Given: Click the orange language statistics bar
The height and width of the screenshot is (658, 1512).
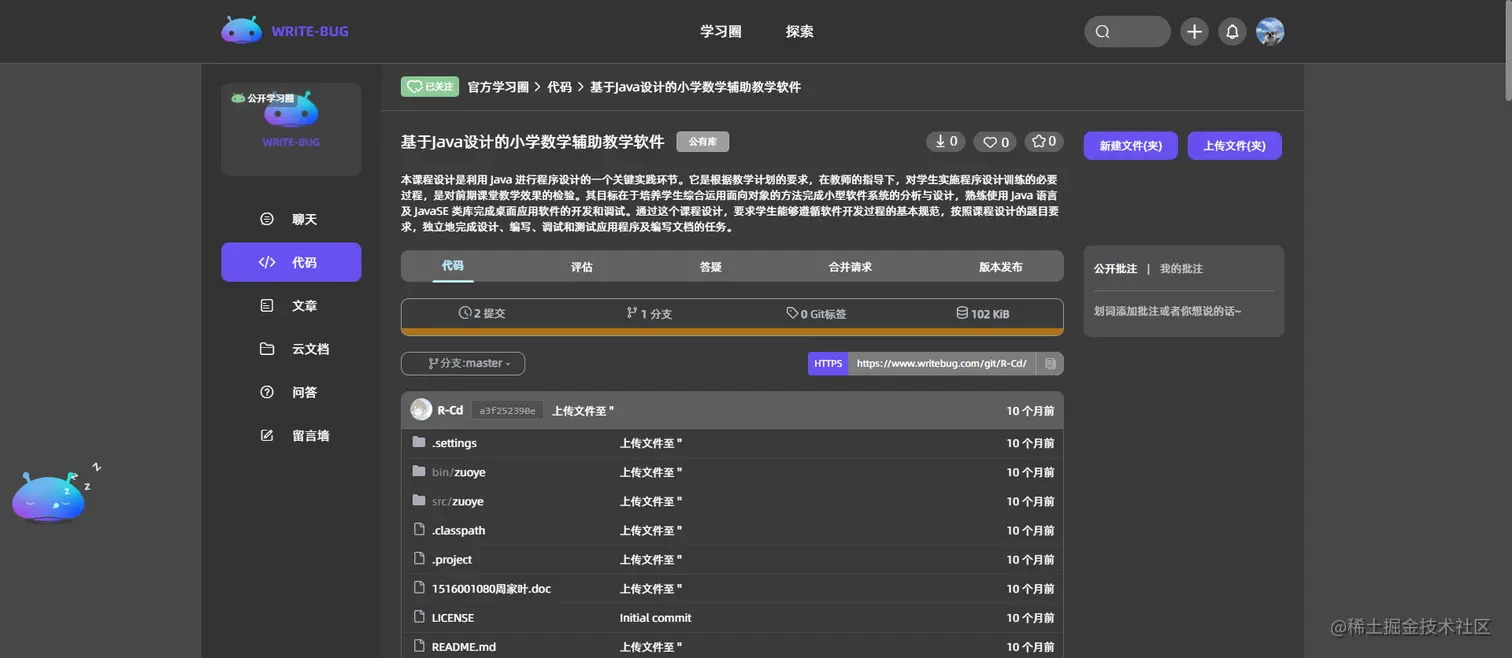Looking at the screenshot, I should 732,332.
